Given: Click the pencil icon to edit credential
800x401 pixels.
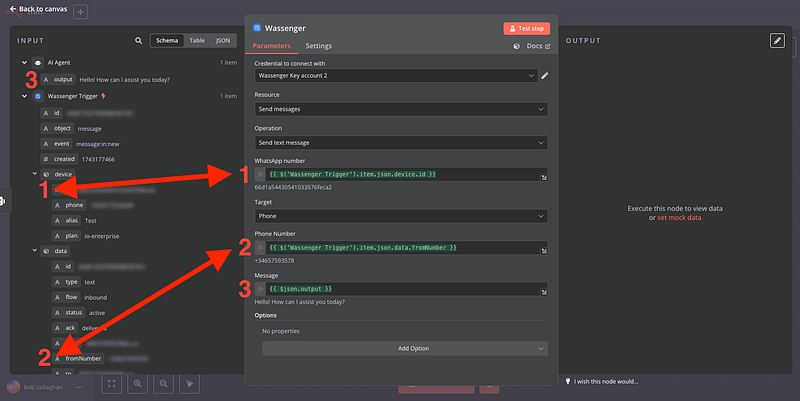Looking at the screenshot, I should tap(545, 75).
